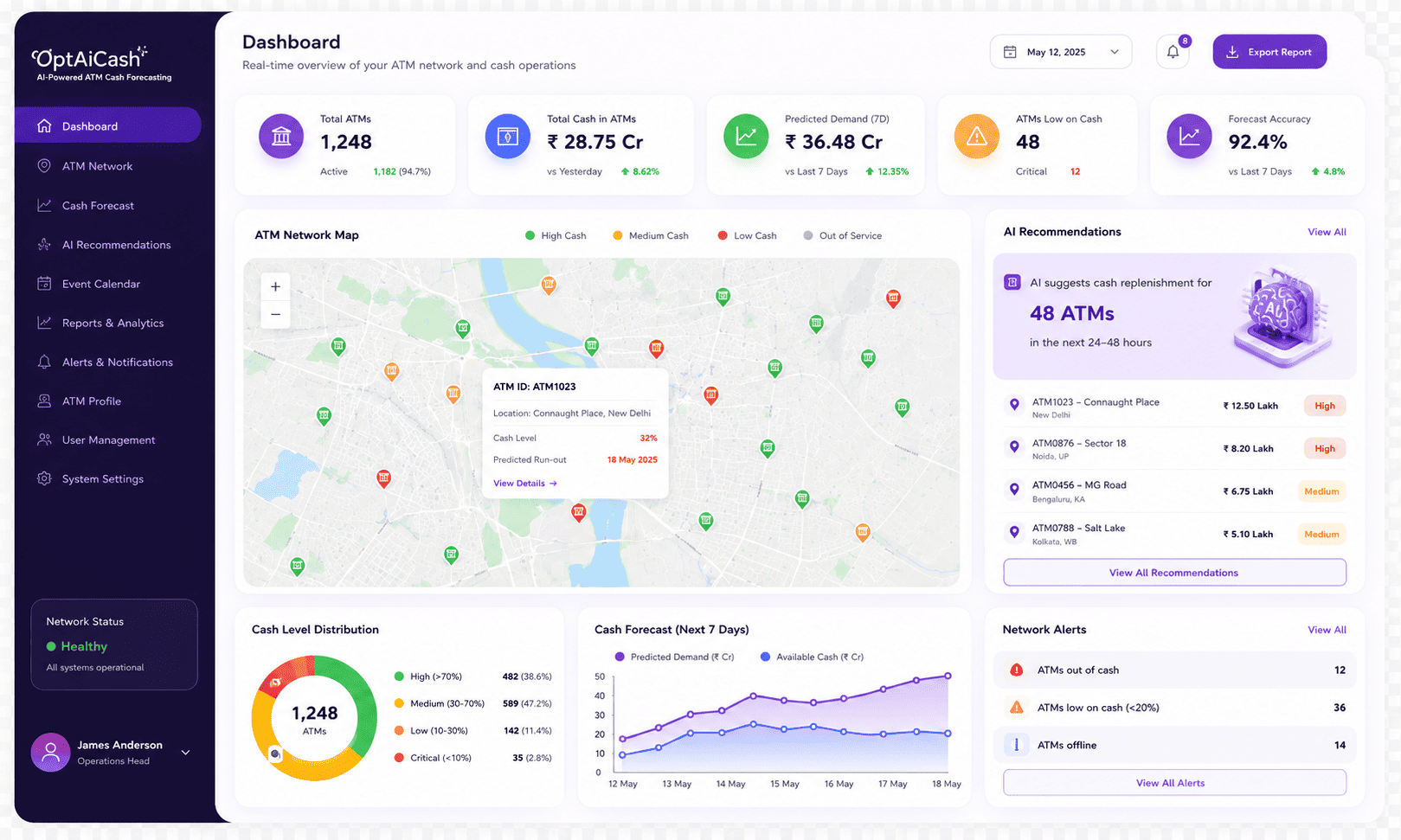Toggle the Out of Service legend filter
This screenshot has width=1401, height=840.
[x=843, y=235]
